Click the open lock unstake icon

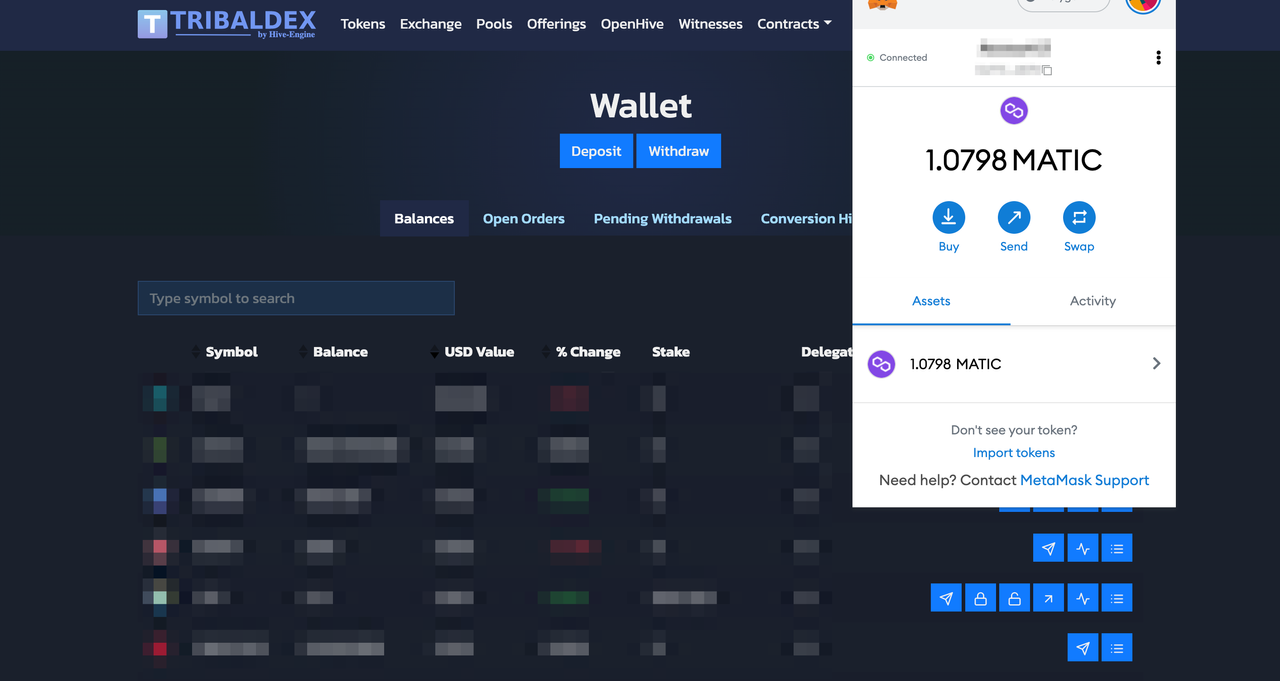[1015, 598]
